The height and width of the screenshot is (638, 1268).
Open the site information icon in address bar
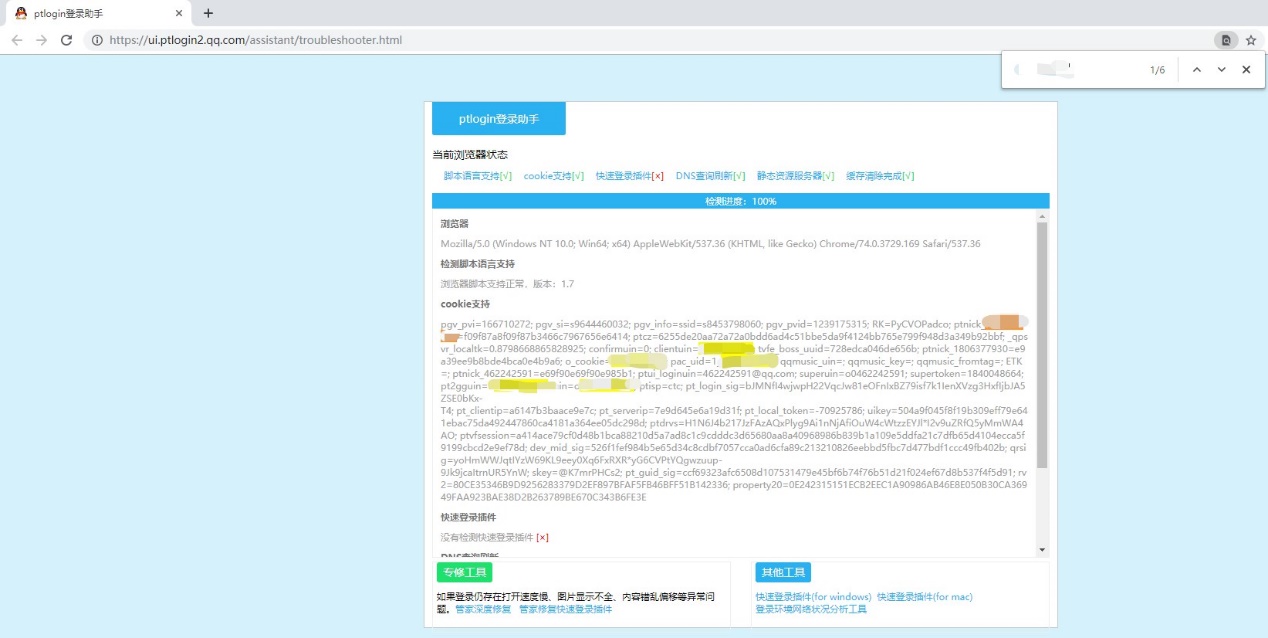[97, 40]
